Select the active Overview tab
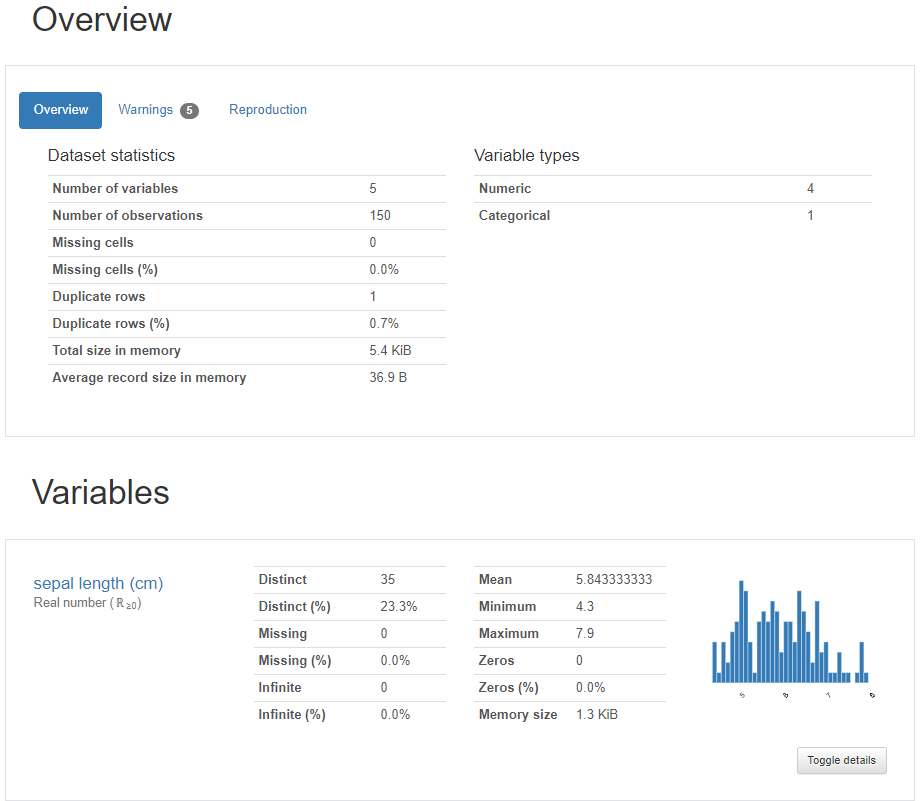The image size is (922, 801). [61, 110]
